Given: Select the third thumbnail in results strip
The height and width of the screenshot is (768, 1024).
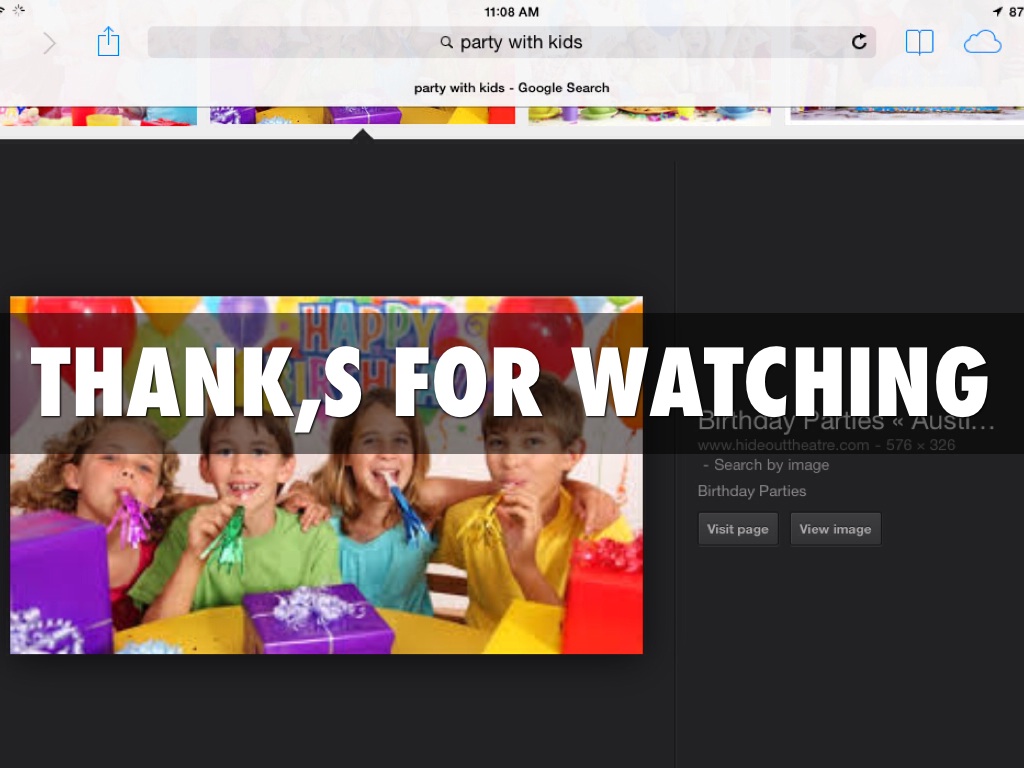Looking at the screenshot, I should tap(649, 115).
